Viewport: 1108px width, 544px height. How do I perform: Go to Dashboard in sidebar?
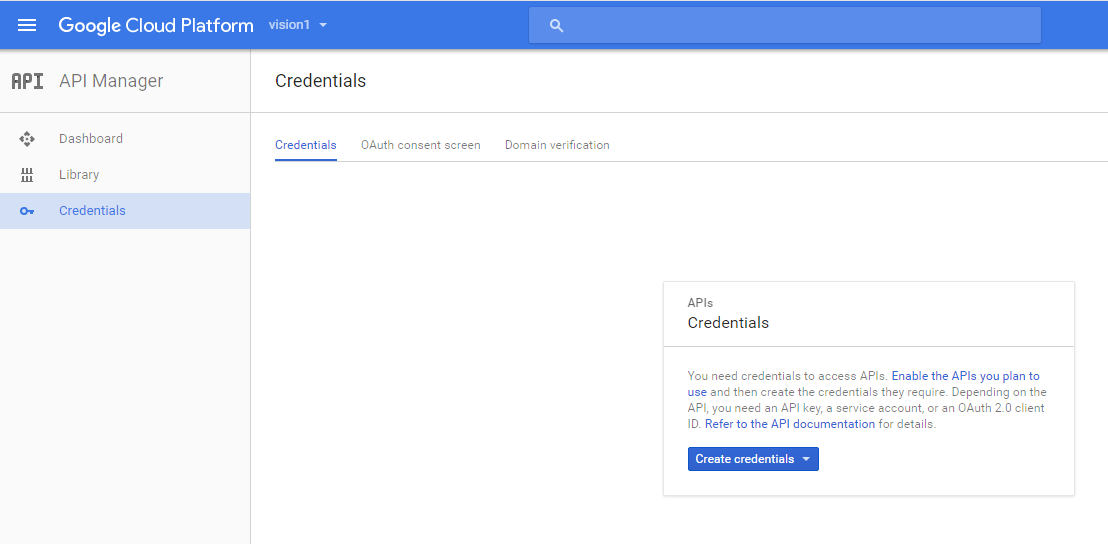click(125, 139)
